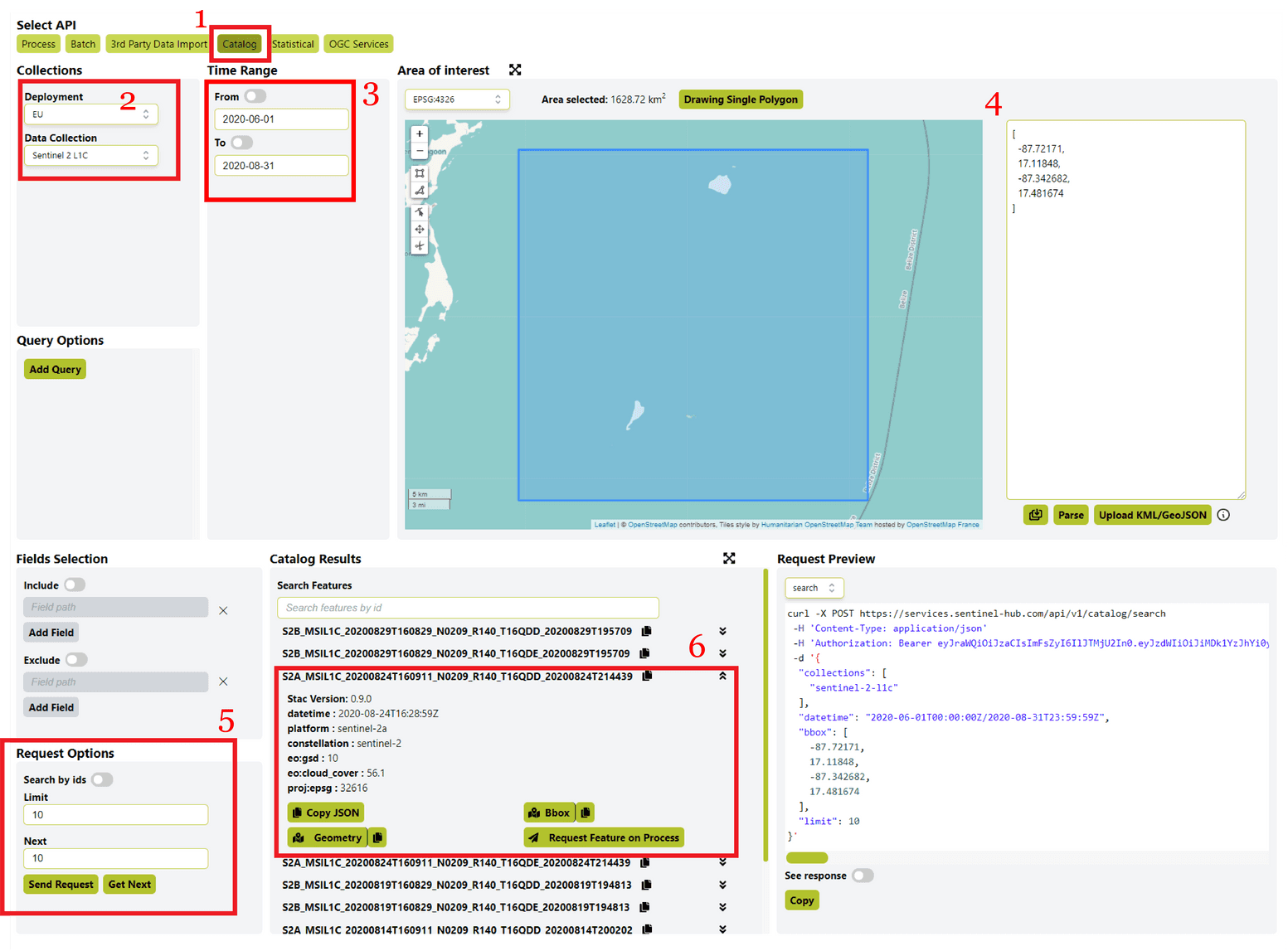
Task: Switch to the Statistical API tab
Action: 293,44
